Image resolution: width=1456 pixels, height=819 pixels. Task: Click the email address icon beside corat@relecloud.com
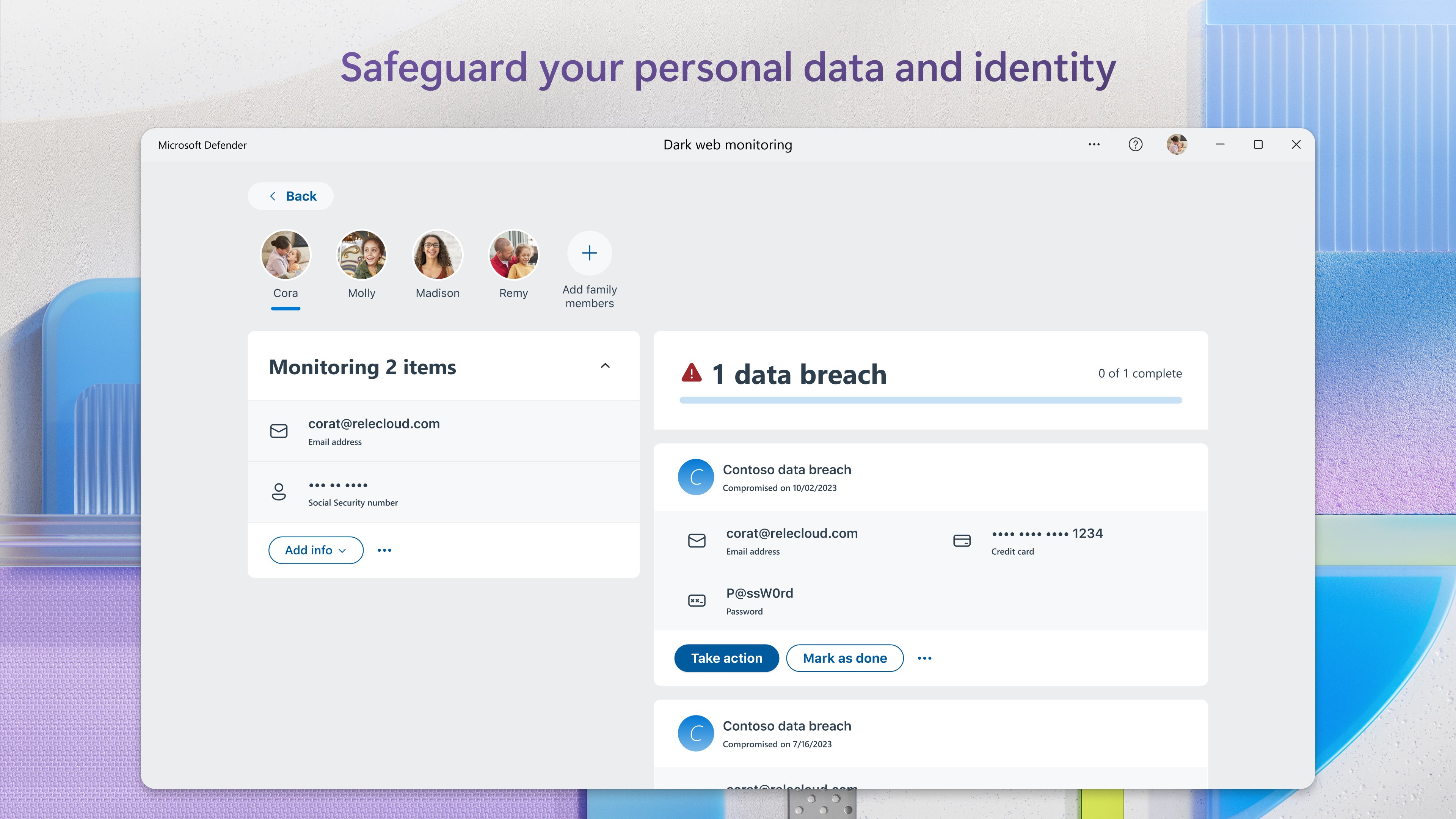coord(279,431)
